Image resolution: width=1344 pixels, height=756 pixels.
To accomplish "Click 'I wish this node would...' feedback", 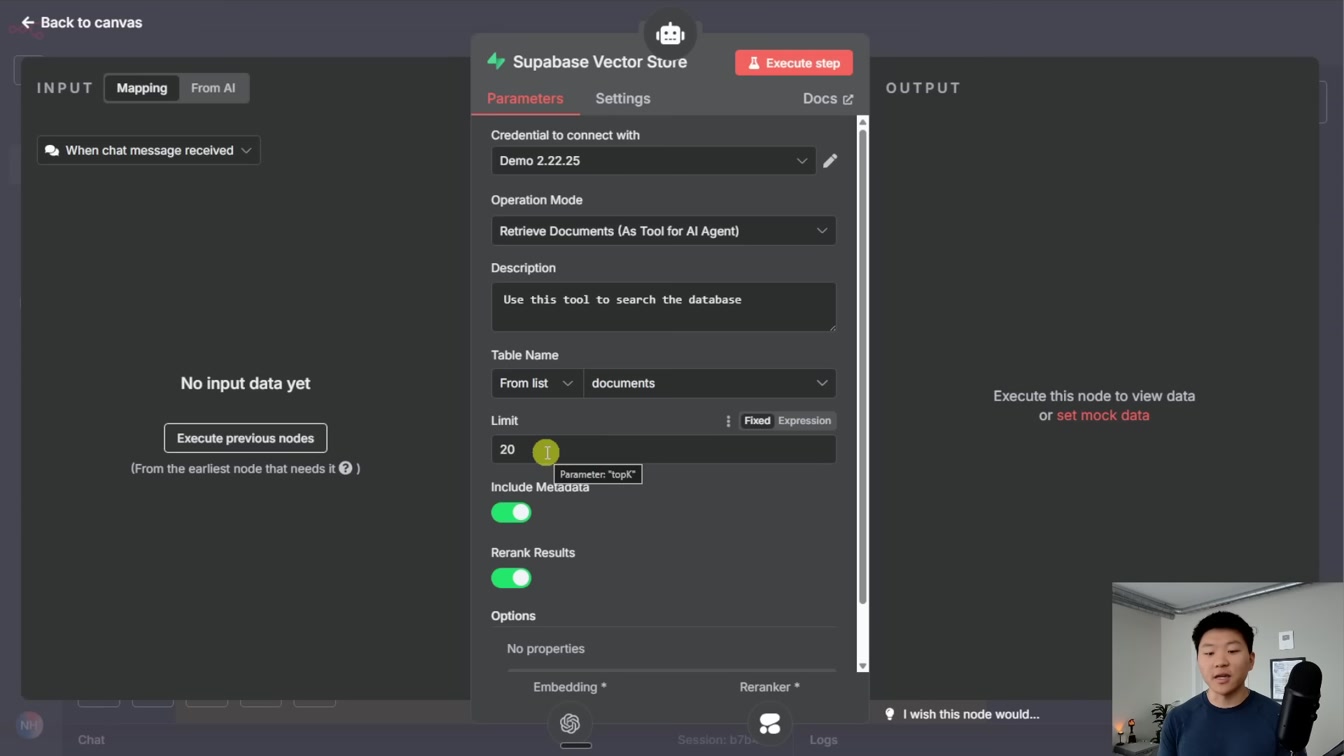I will coord(961,714).
